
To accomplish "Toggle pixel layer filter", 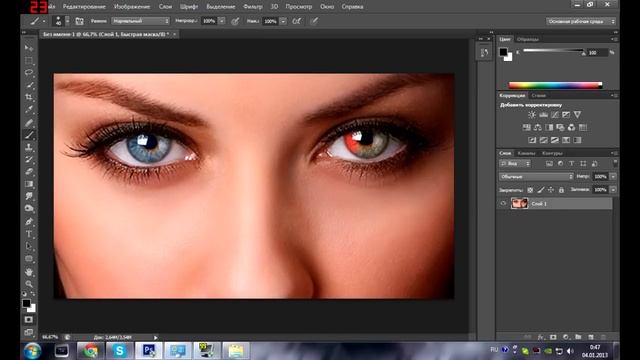I will (x=549, y=164).
